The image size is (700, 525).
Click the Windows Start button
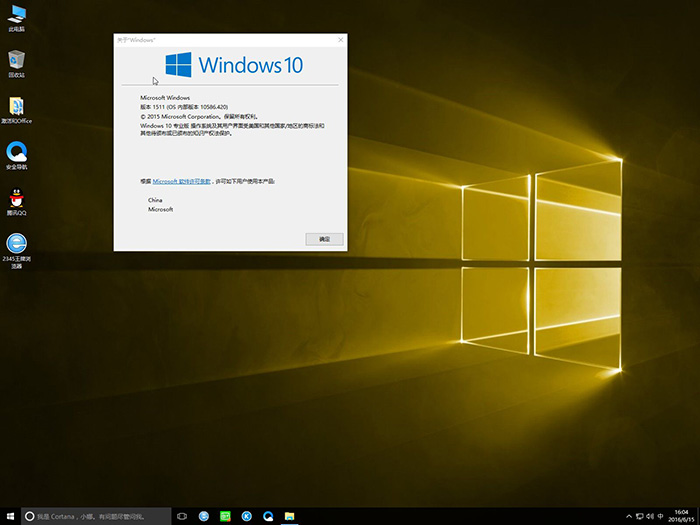[10, 516]
